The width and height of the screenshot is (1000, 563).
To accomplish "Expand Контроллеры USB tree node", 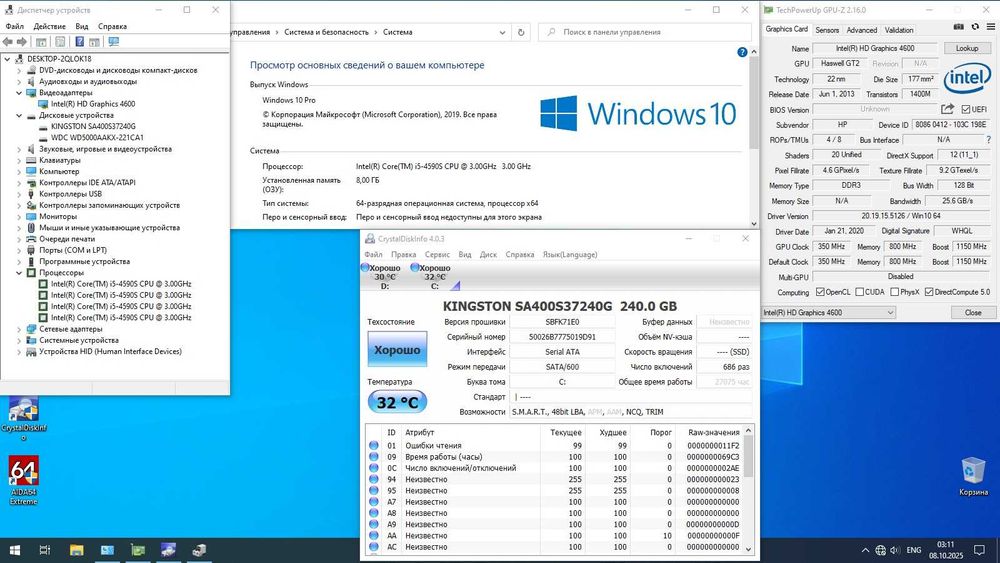I will [19, 194].
